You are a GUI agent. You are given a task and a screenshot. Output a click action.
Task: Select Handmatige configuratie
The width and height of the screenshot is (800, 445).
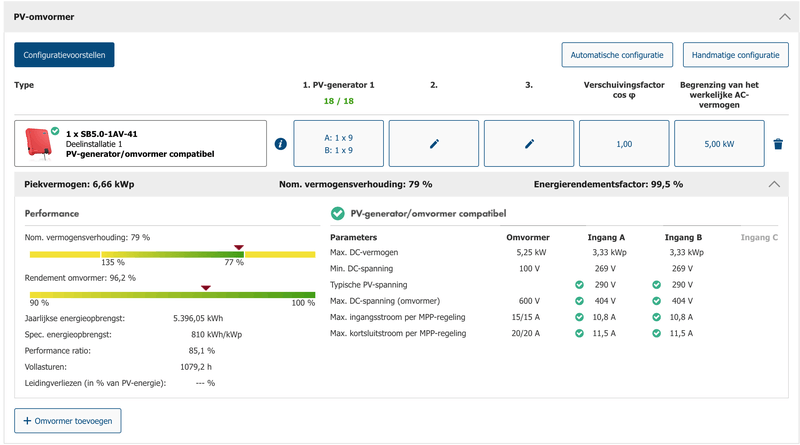(x=735, y=54)
